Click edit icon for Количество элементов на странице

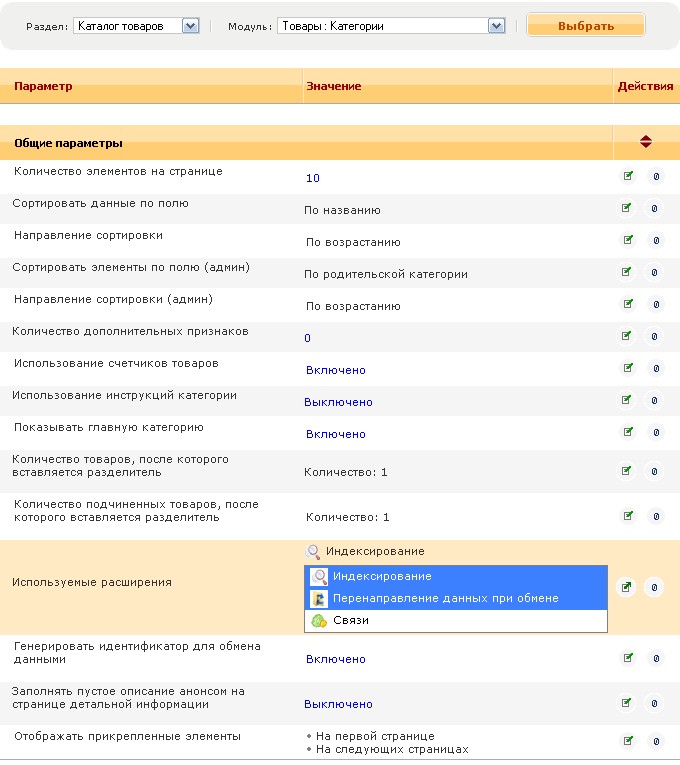(x=627, y=176)
